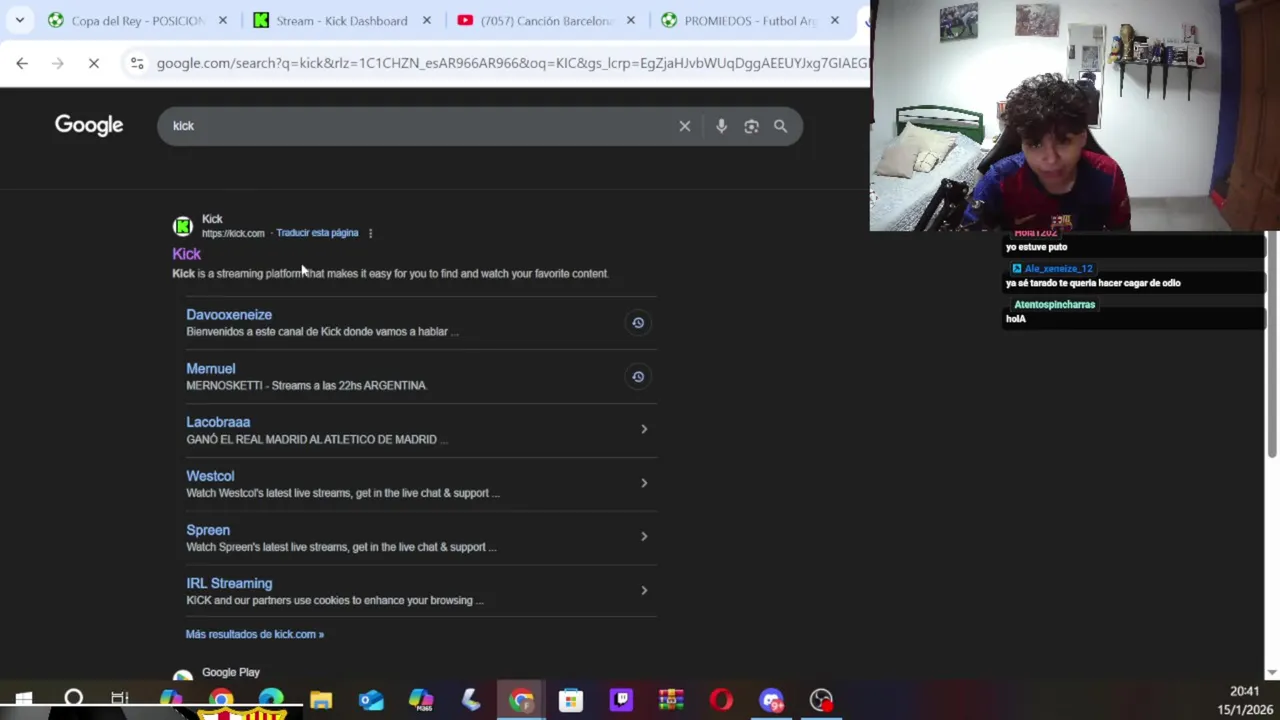Stop loading the page
Image resolution: width=1280 pixels, height=720 pixels.
point(93,63)
